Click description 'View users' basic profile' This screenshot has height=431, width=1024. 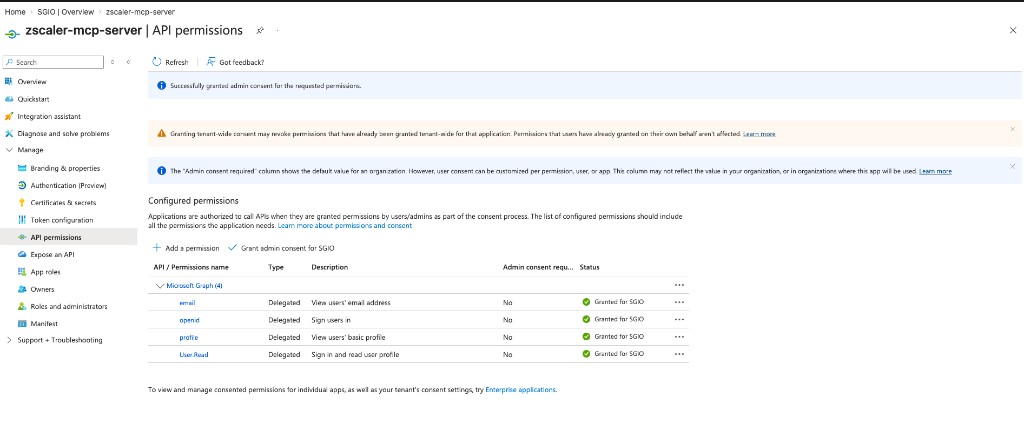(x=348, y=337)
